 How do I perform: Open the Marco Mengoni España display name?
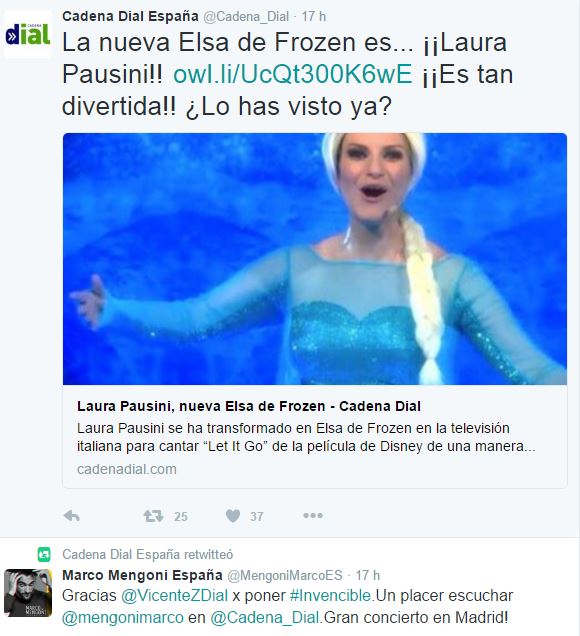click(x=142, y=575)
